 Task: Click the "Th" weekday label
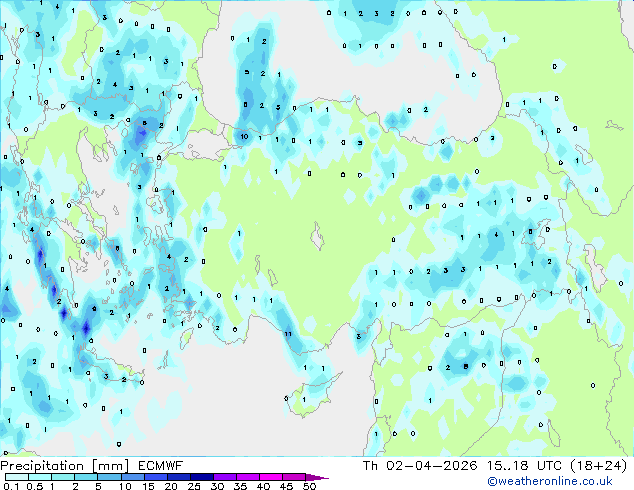(370, 466)
